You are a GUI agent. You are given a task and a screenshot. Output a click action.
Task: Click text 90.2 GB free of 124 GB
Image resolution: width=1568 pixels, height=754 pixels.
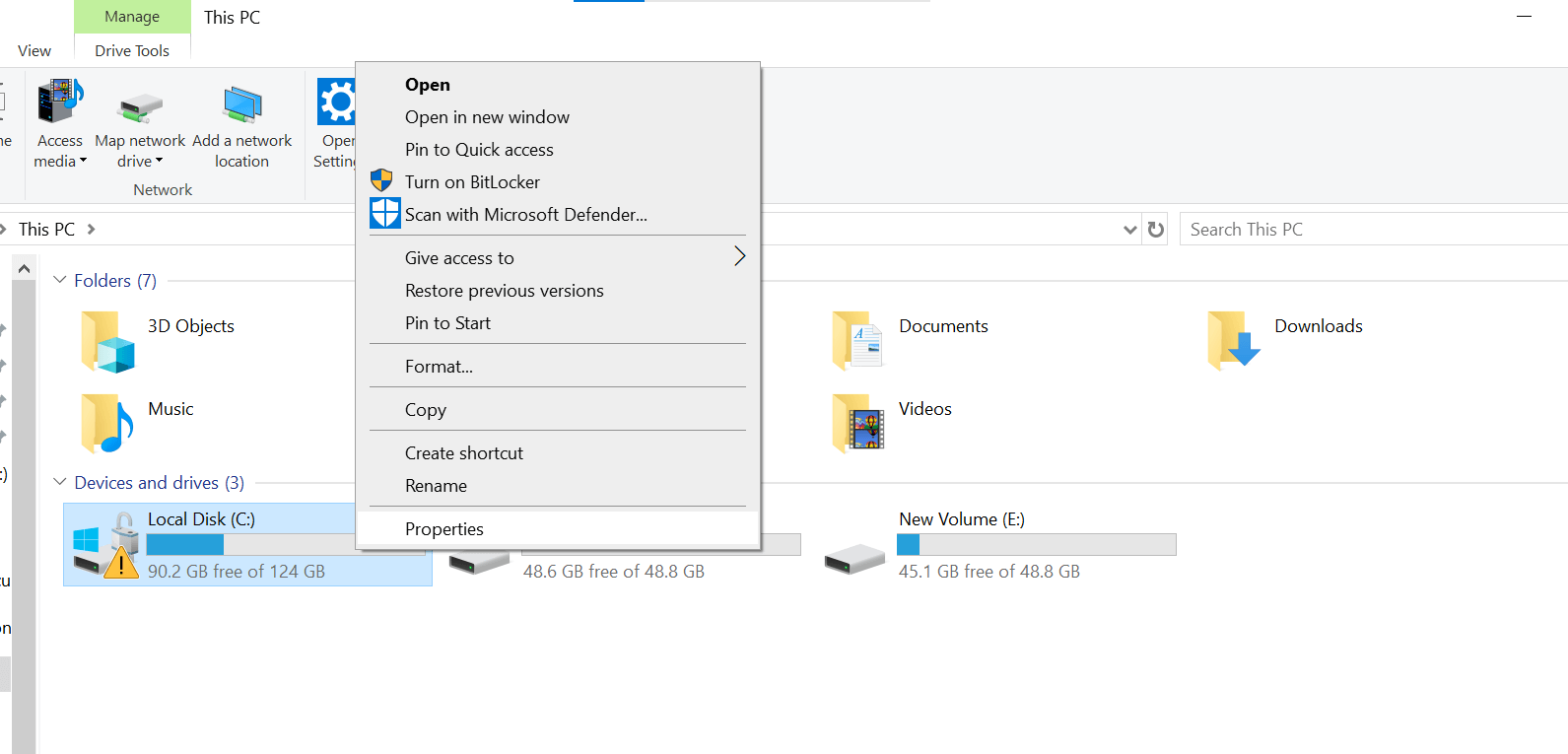point(237,572)
